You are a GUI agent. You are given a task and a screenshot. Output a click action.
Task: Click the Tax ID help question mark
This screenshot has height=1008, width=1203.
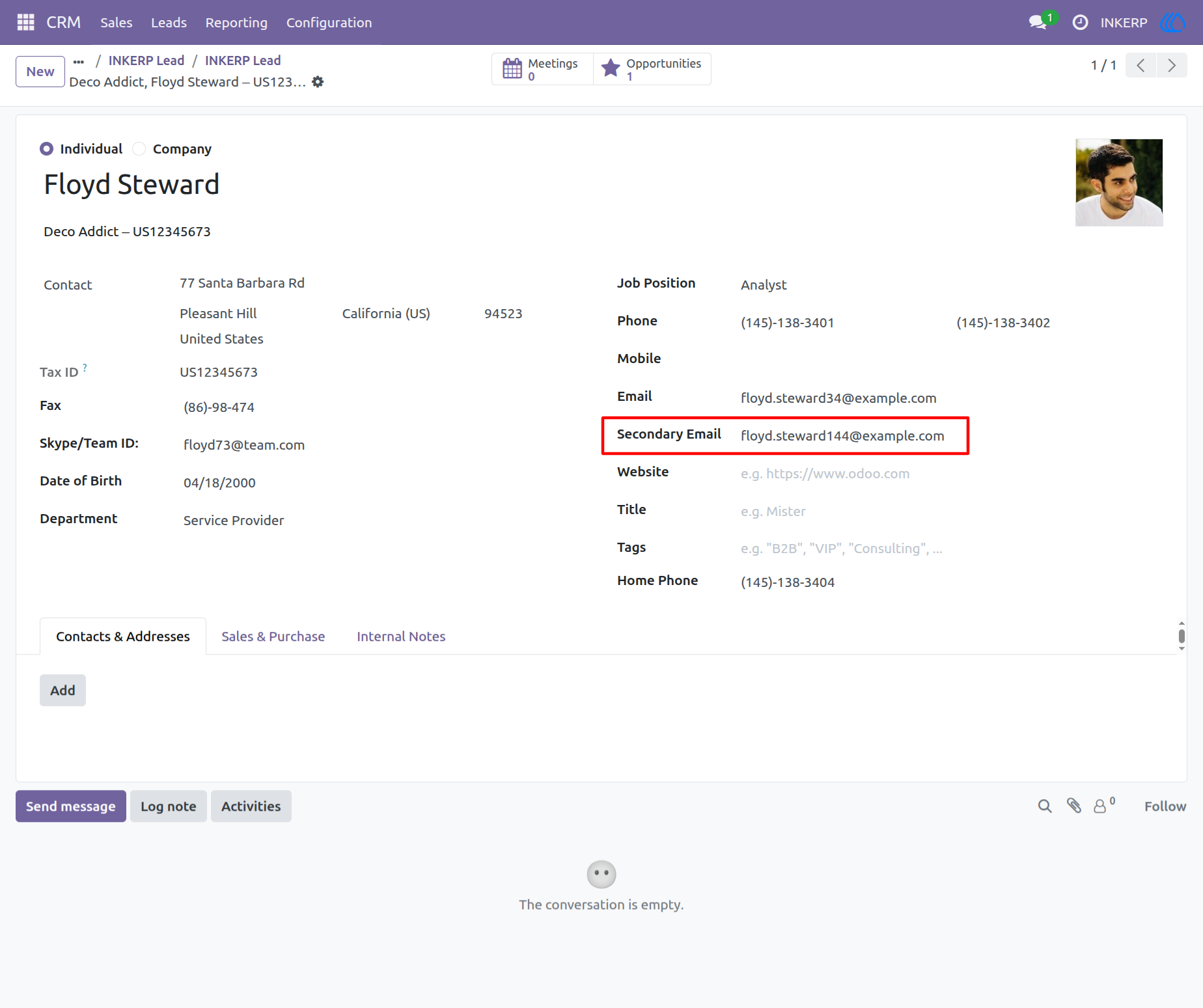85,368
